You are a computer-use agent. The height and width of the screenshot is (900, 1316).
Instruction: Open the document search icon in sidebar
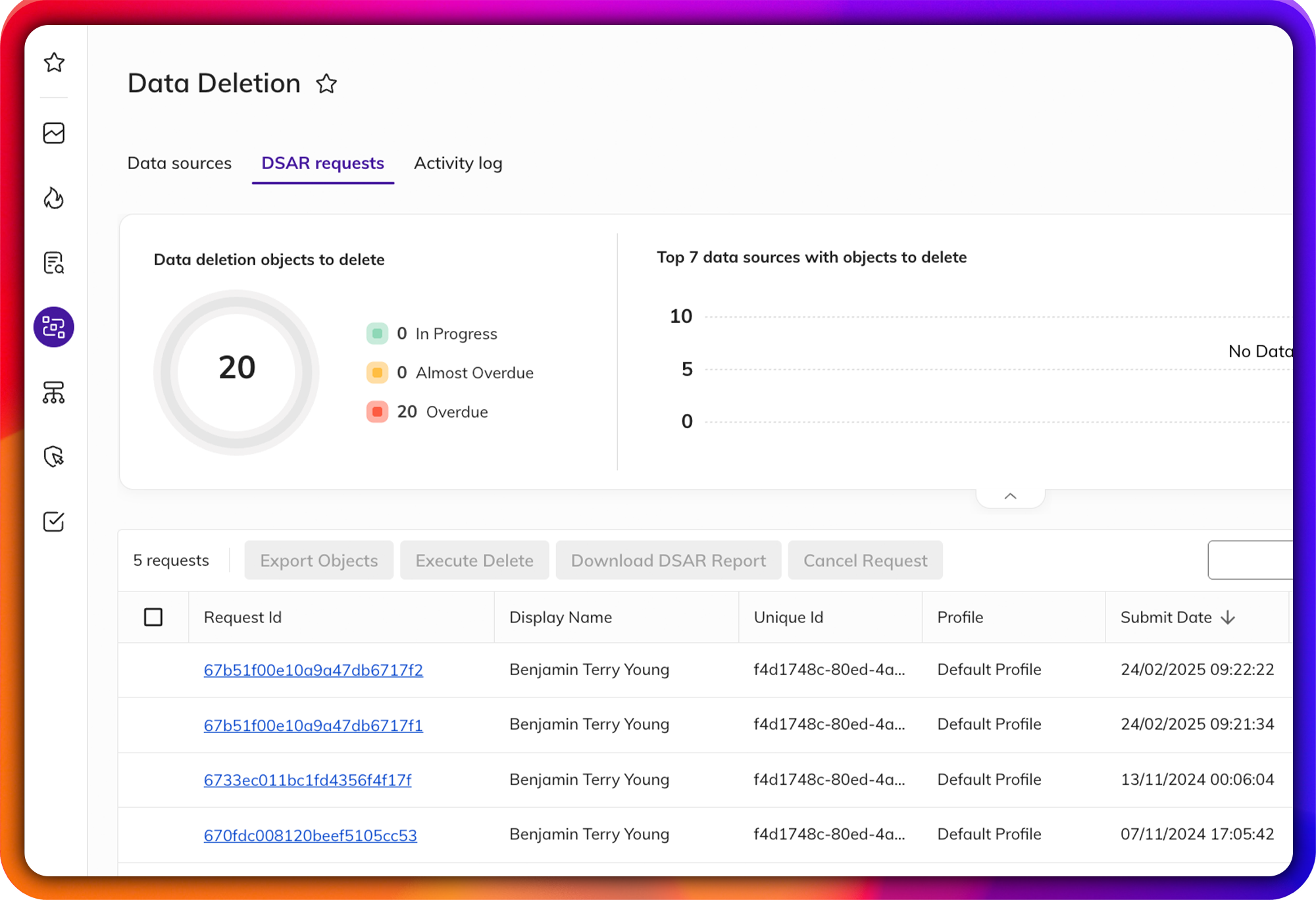(x=54, y=262)
